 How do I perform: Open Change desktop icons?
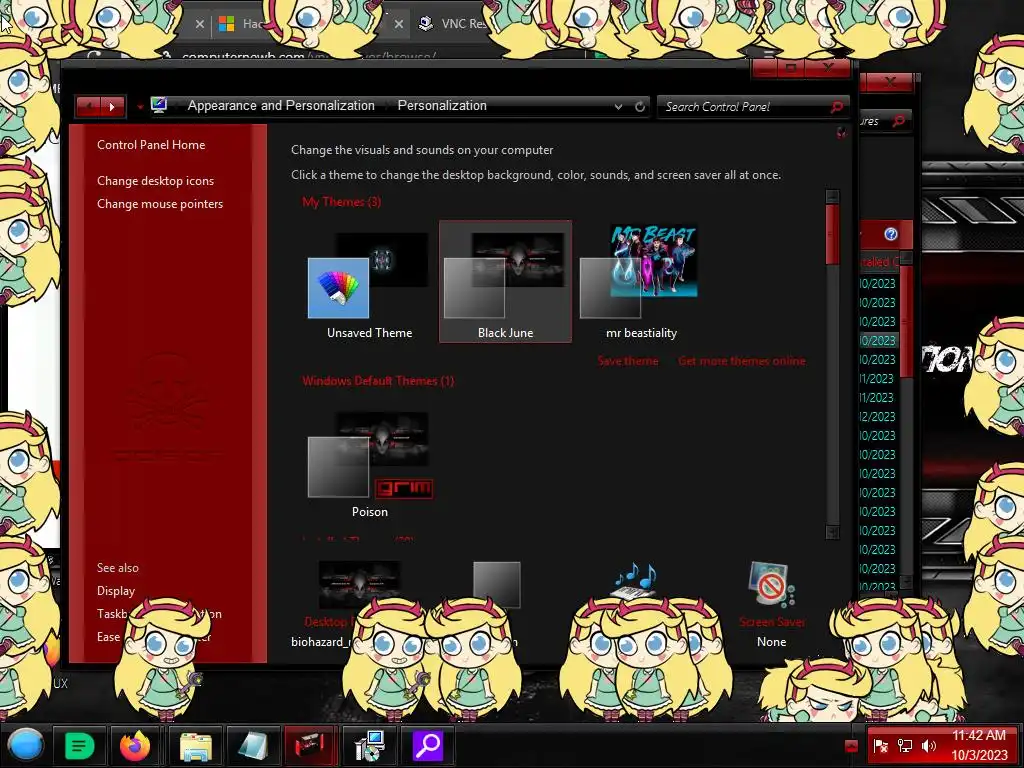click(155, 181)
